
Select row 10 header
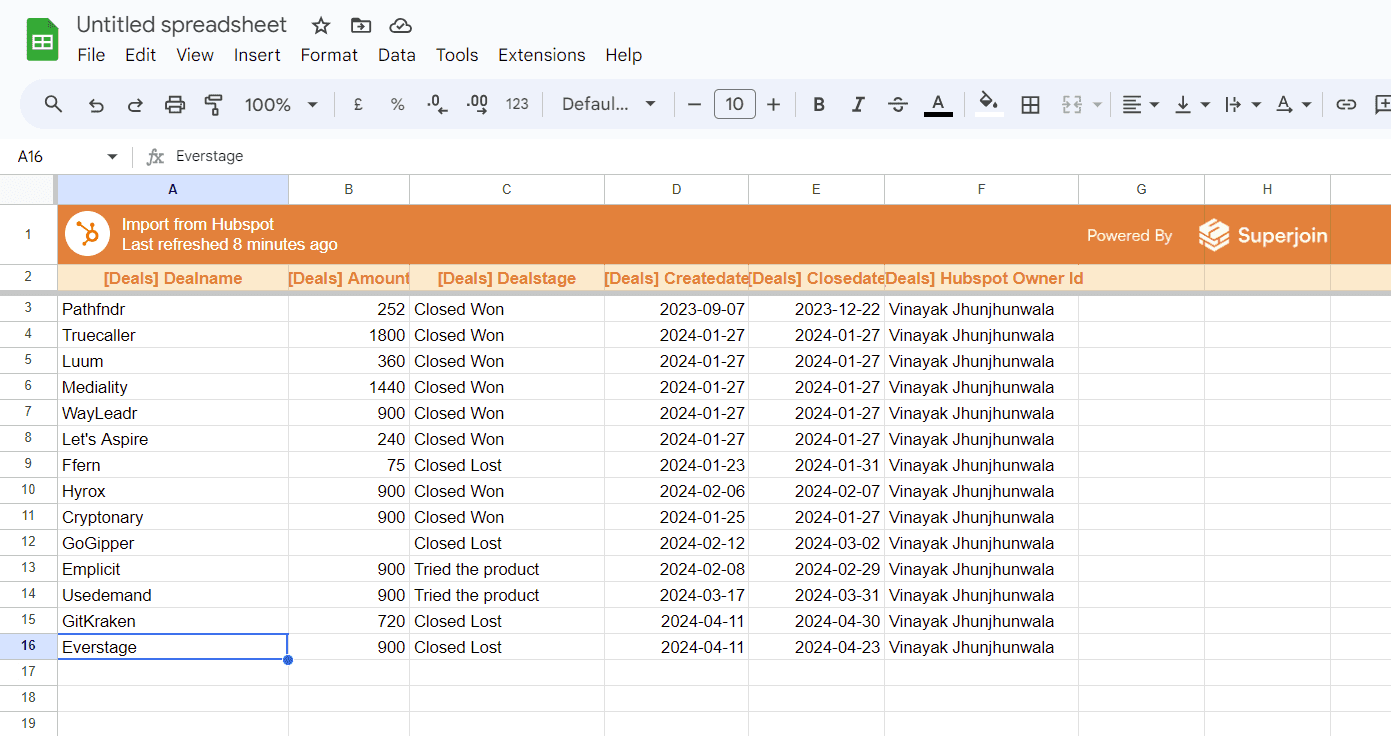[28, 490]
